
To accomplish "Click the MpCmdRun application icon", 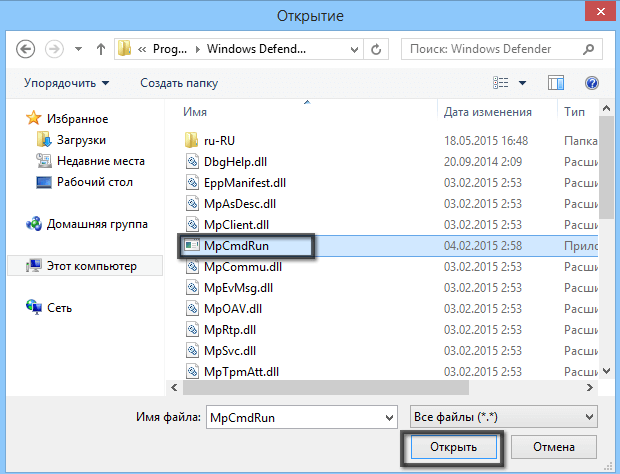I will tap(192, 245).
